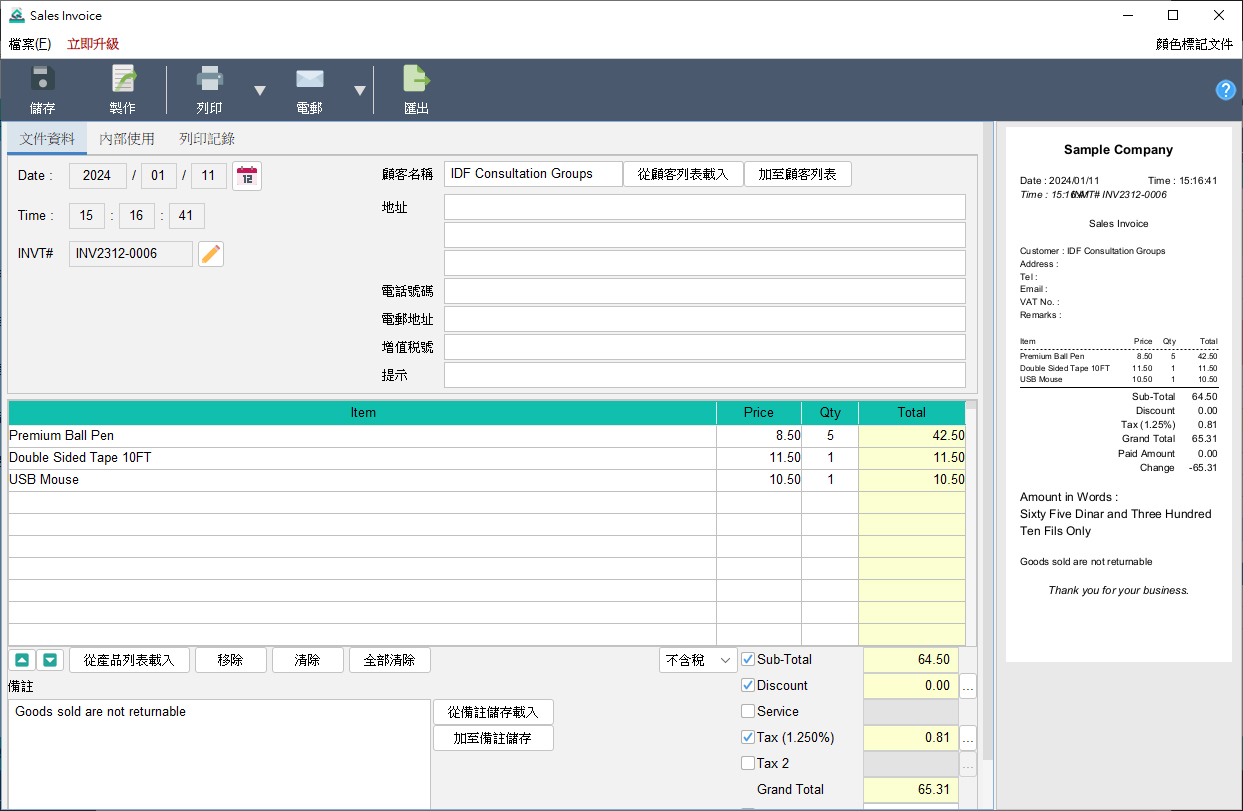This screenshot has height=811, width=1243.
Task: Enable the Tax 2 checkbox
Action: click(x=748, y=763)
